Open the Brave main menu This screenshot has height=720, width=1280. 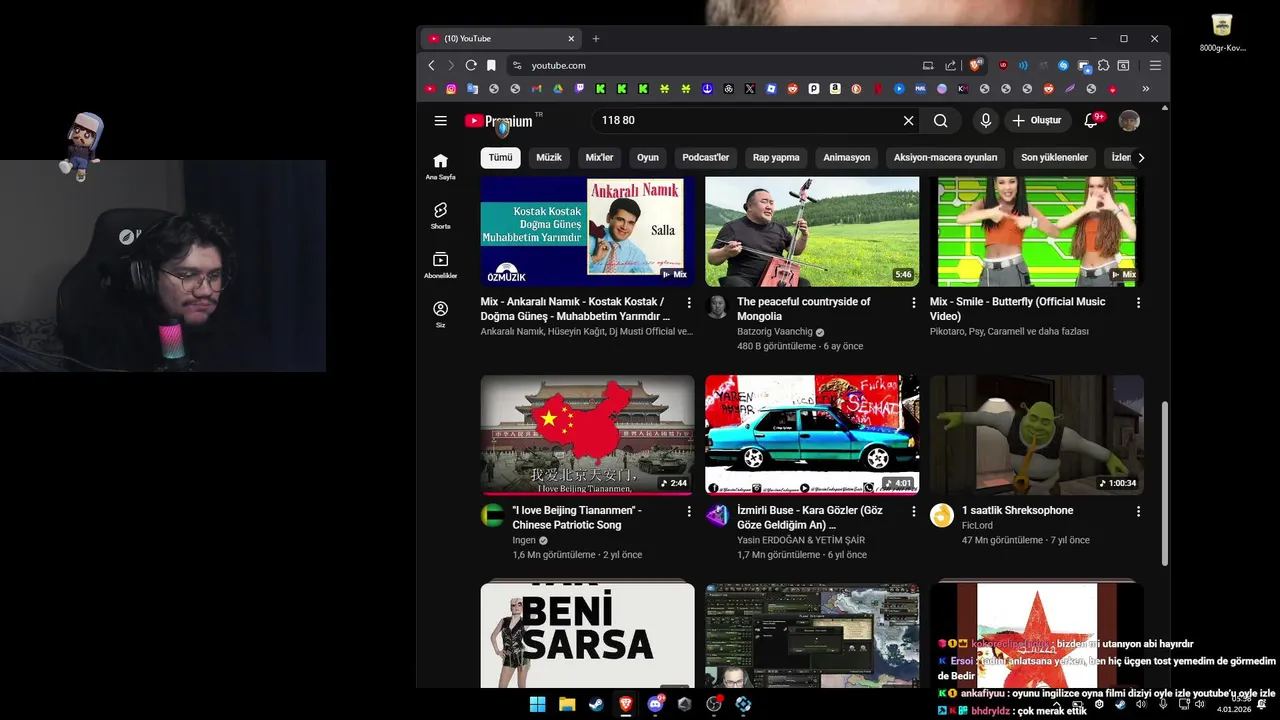pos(1155,65)
